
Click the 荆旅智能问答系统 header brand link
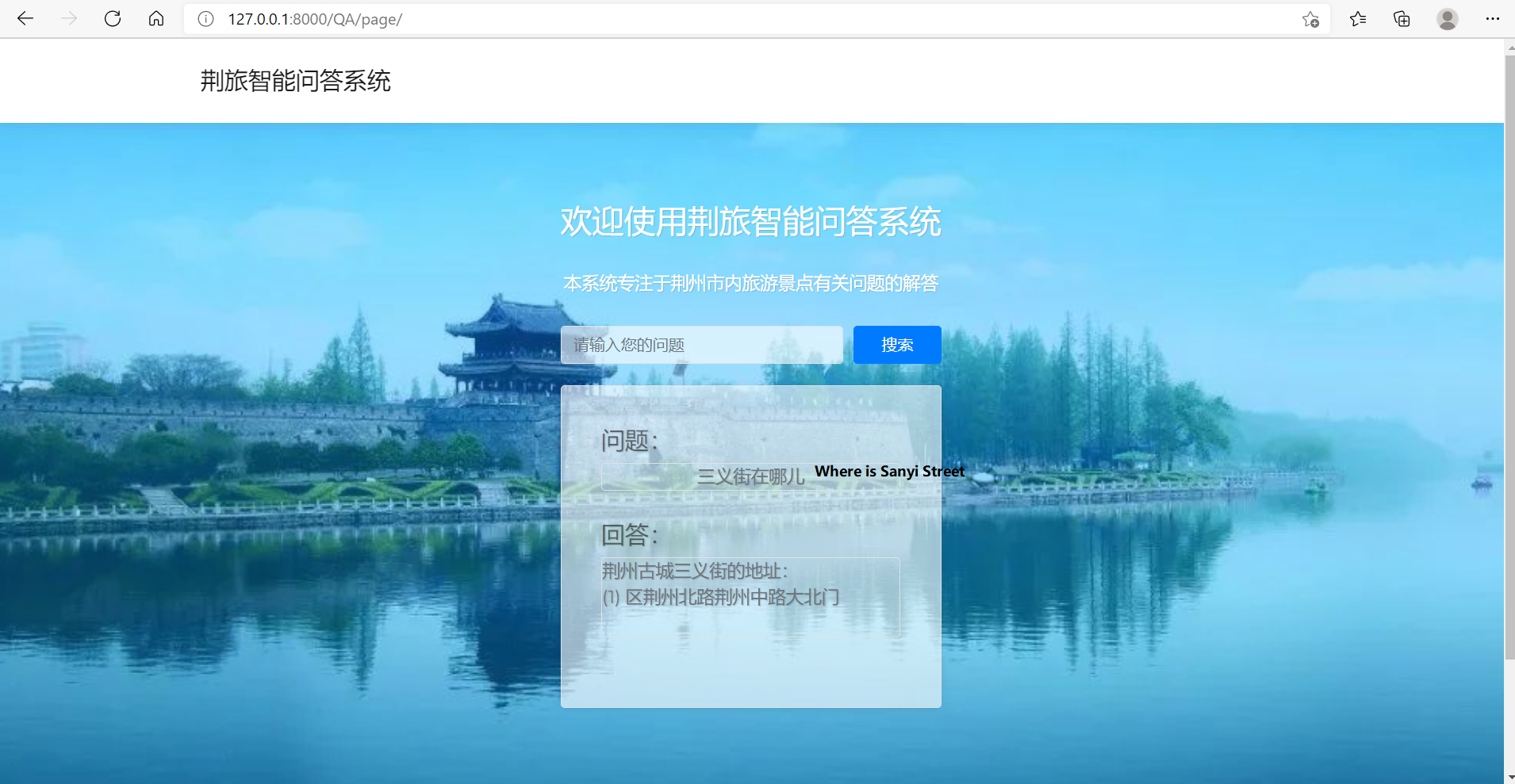[x=295, y=81]
